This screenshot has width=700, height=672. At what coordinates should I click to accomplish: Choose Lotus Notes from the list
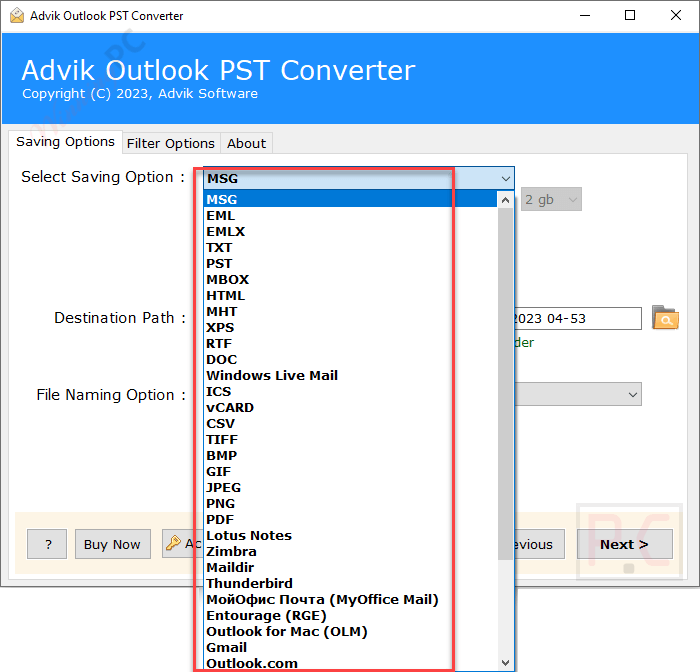point(350,535)
